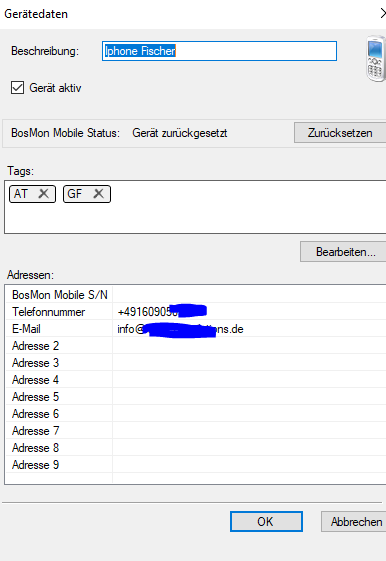
Task: Select the BosMon Mobile S/N value cell
Action: (x=249, y=294)
